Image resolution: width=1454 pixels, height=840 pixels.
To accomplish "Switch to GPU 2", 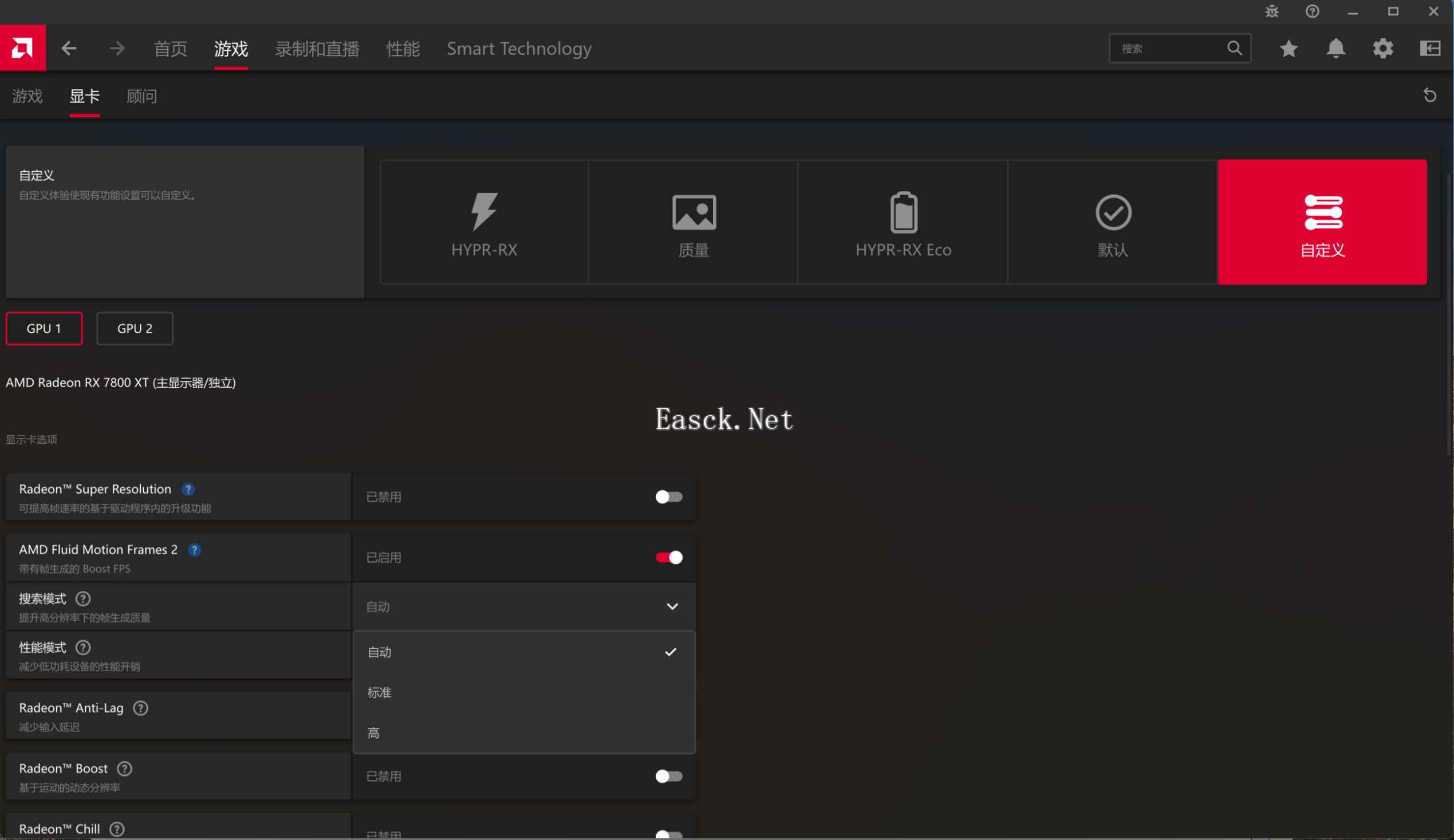I will 135,329.
